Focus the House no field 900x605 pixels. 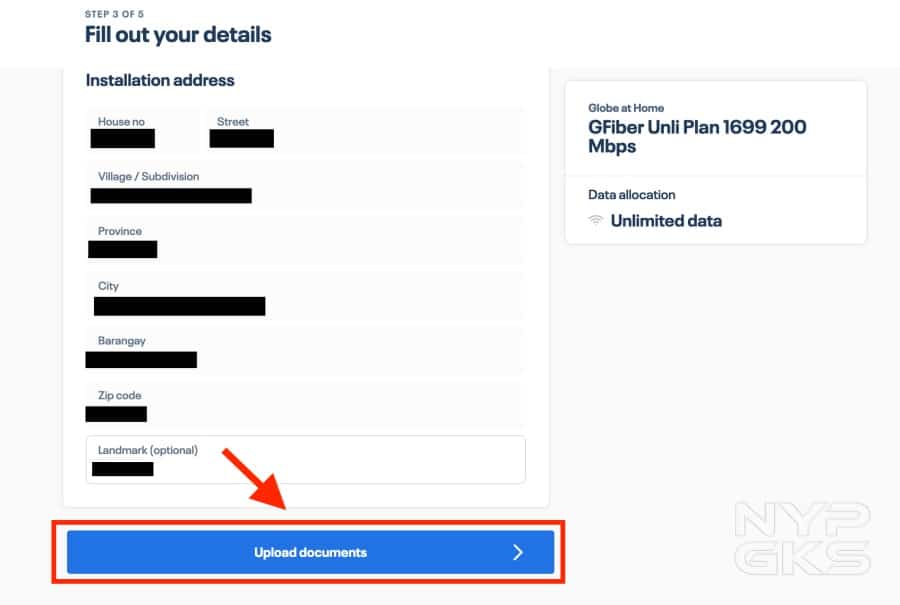tap(143, 131)
